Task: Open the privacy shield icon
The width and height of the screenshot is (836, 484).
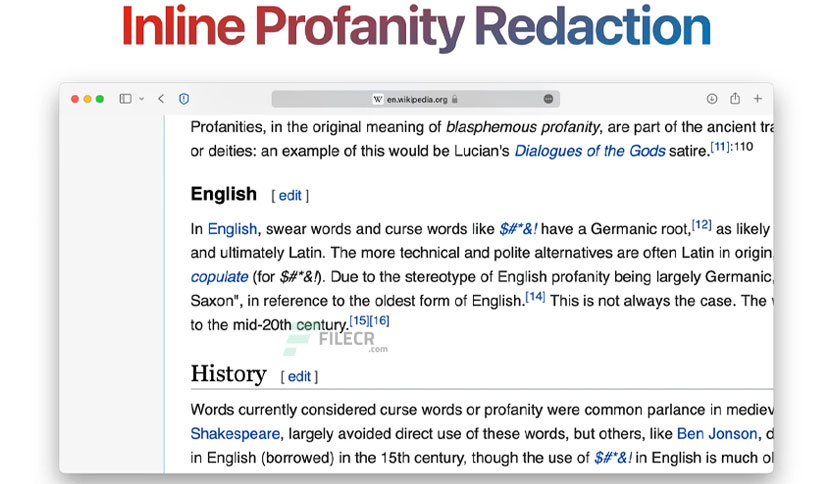Action: (x=184, y=99)
